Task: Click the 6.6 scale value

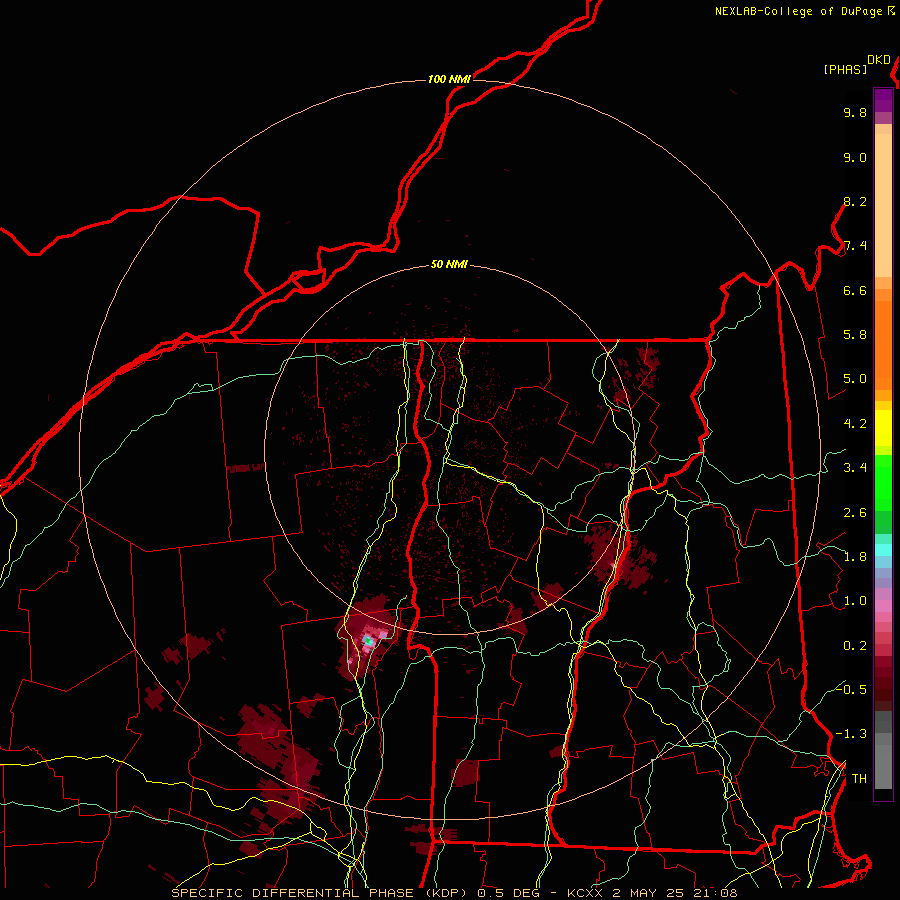Action: pos(855,291)
